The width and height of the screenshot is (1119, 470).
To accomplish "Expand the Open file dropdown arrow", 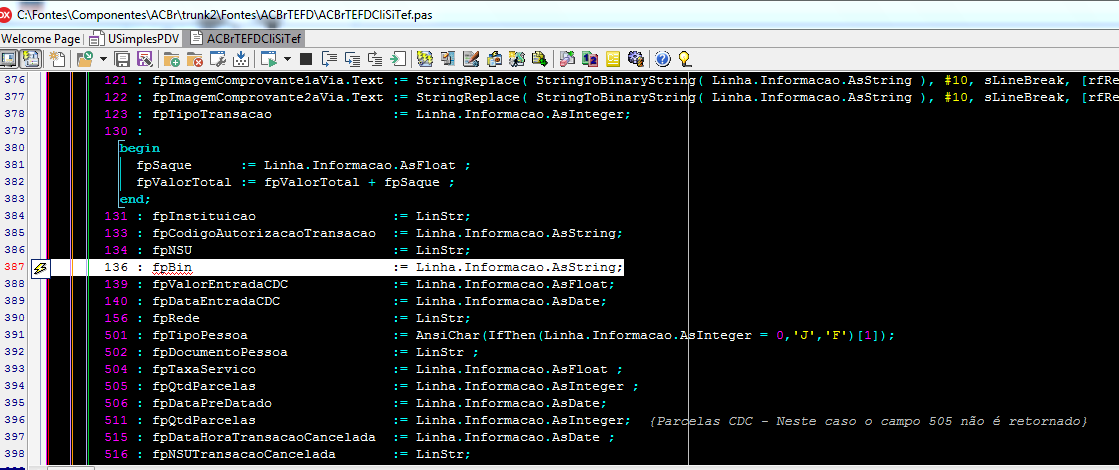I will pyautogui.click(x=103, y=58).
